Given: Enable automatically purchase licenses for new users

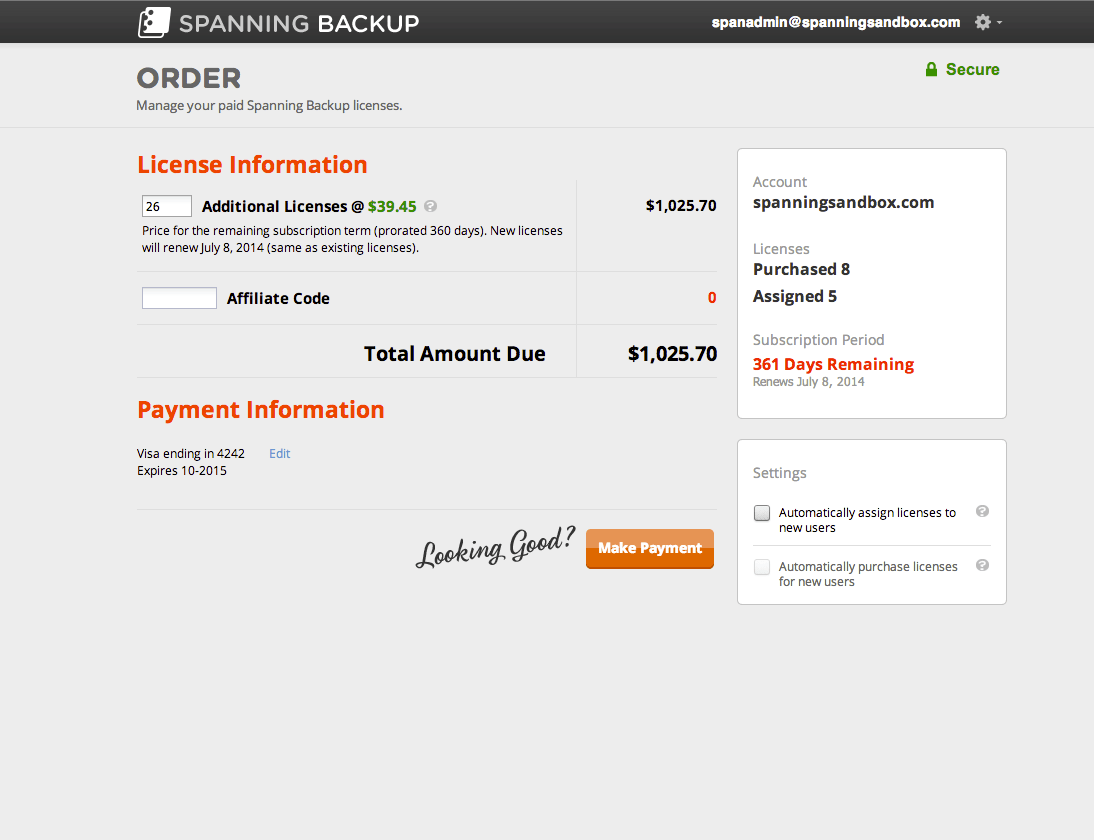Looking at the screenshot, I should click(762, 567).
